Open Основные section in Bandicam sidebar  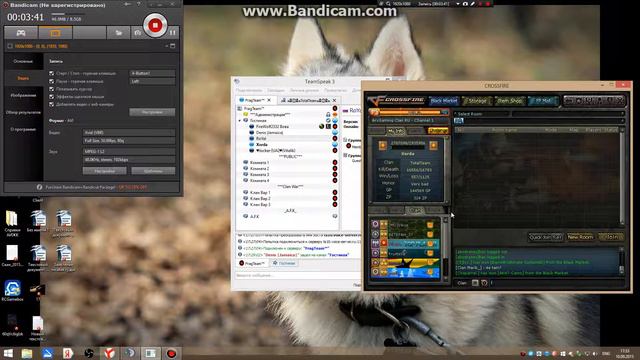[x=23, y=61]
